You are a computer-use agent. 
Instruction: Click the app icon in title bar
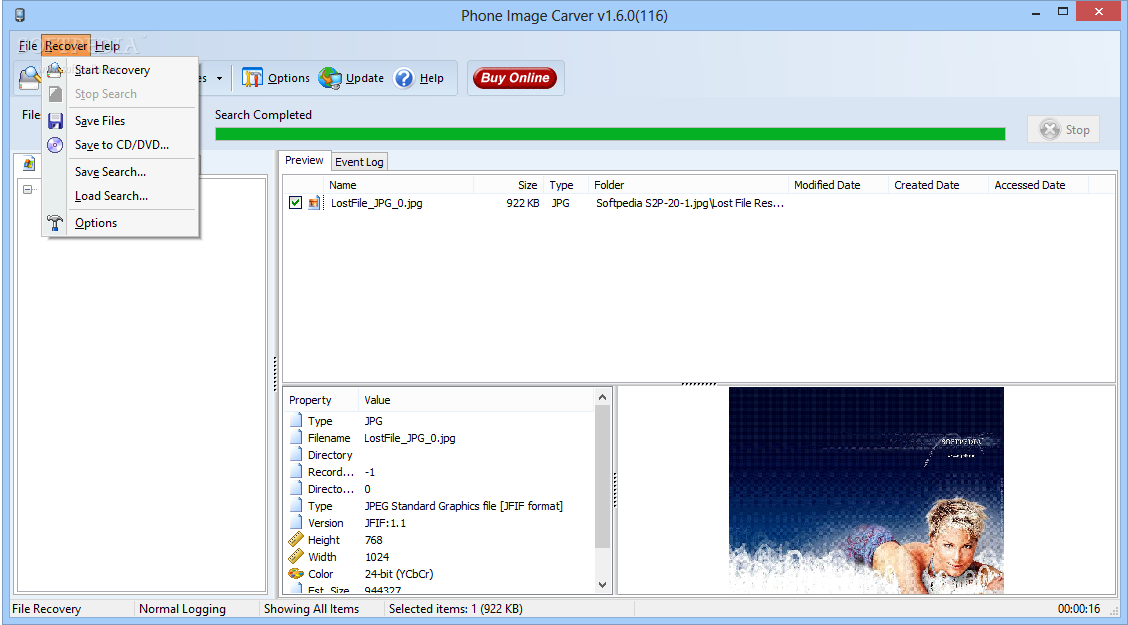[x=20, y=14]
